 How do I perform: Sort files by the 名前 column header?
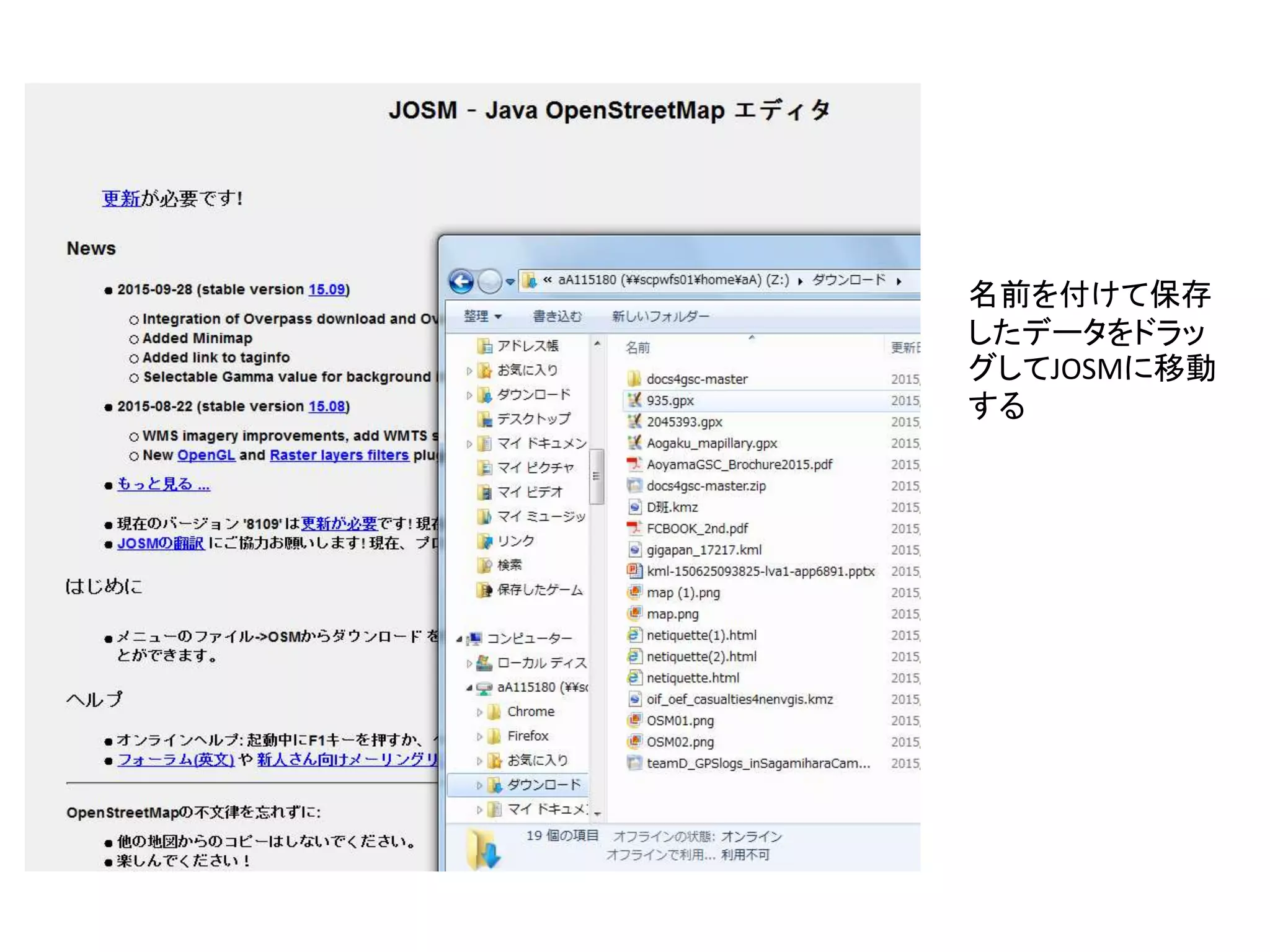(637, 348)
